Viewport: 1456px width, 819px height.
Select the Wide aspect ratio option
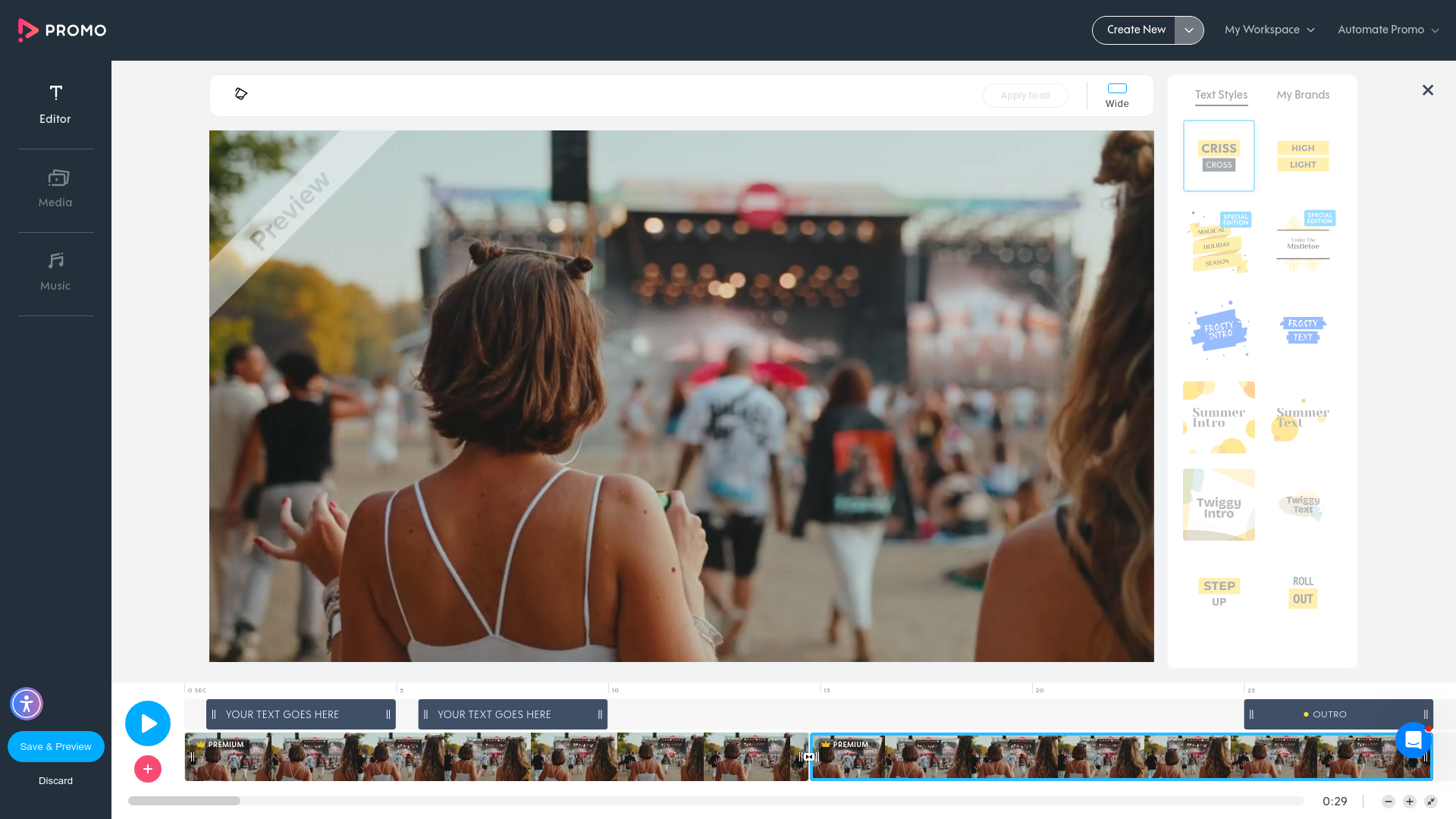1117,96
